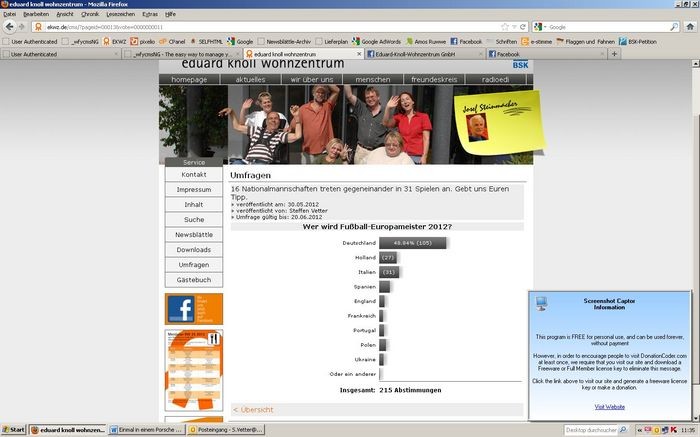Open the Lieferplan bookmark
700x437 pixels.
pos(331,41)
